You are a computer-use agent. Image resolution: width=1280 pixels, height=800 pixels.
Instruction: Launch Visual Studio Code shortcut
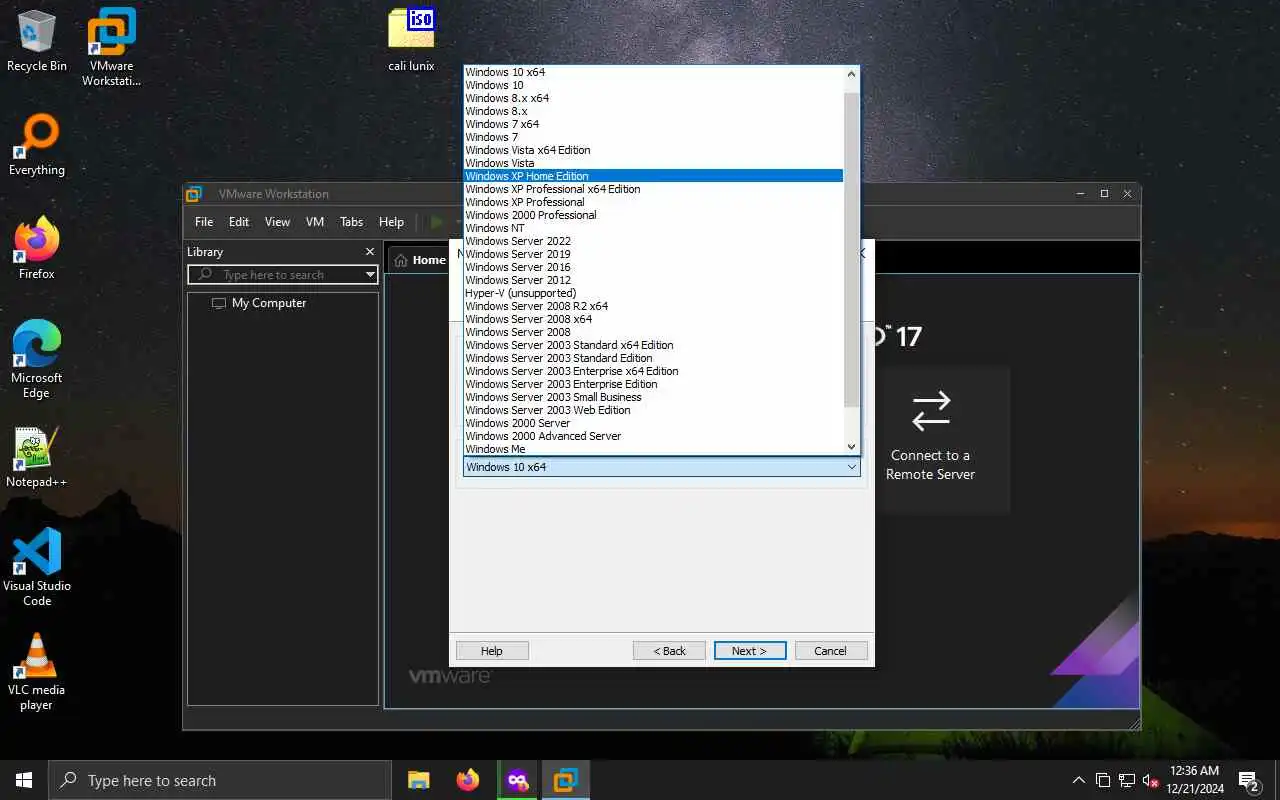[37, 567]
